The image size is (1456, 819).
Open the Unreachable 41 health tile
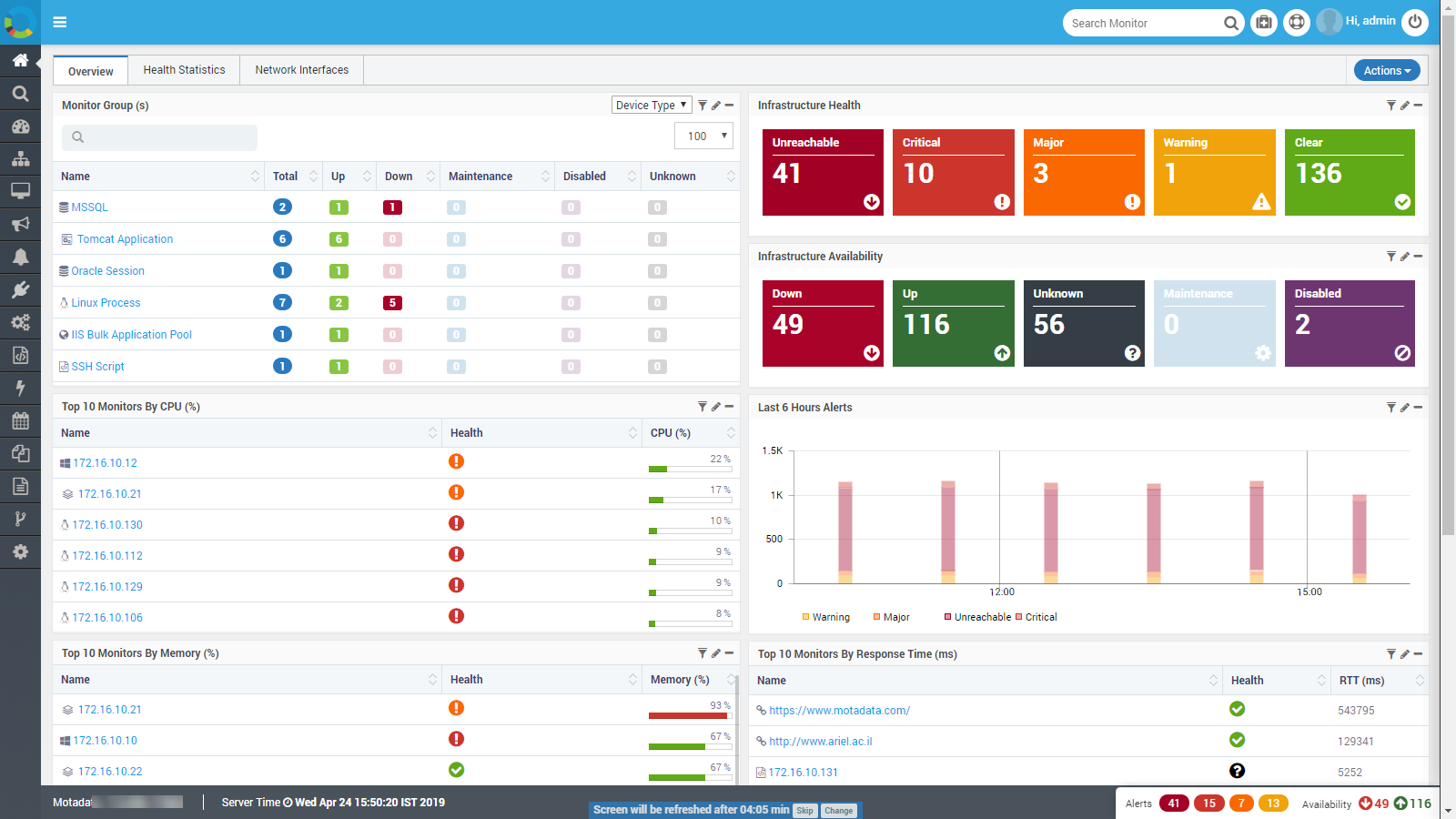(823, 173)
